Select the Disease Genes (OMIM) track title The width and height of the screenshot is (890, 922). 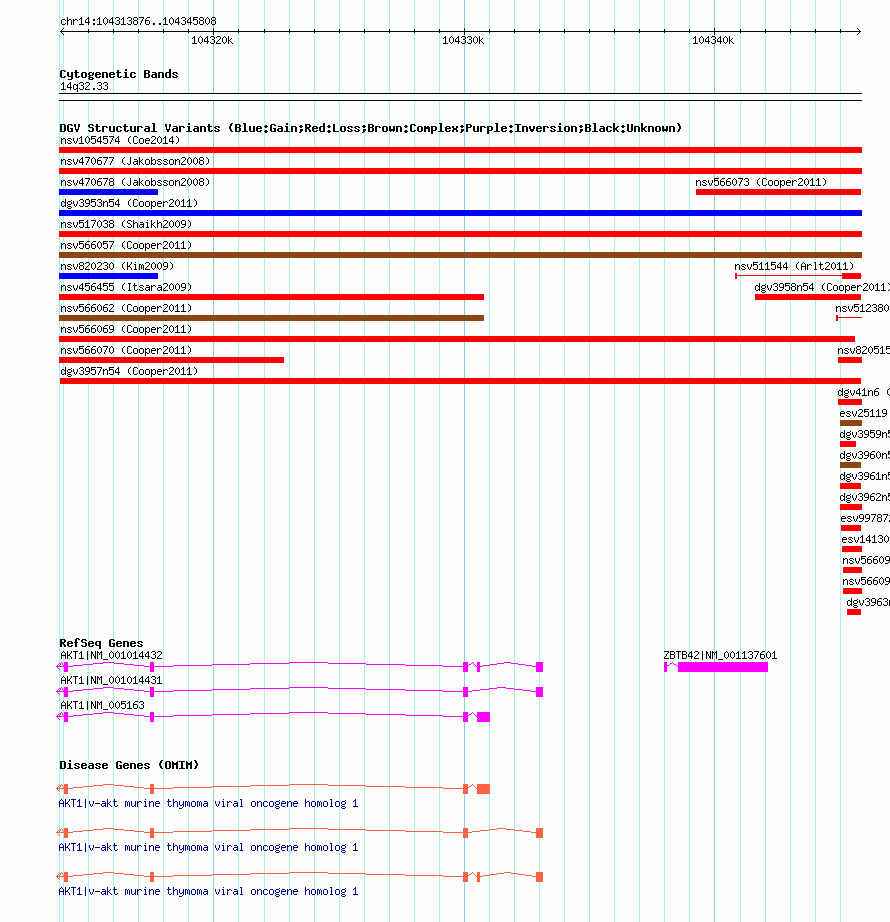tap(129, 765)
